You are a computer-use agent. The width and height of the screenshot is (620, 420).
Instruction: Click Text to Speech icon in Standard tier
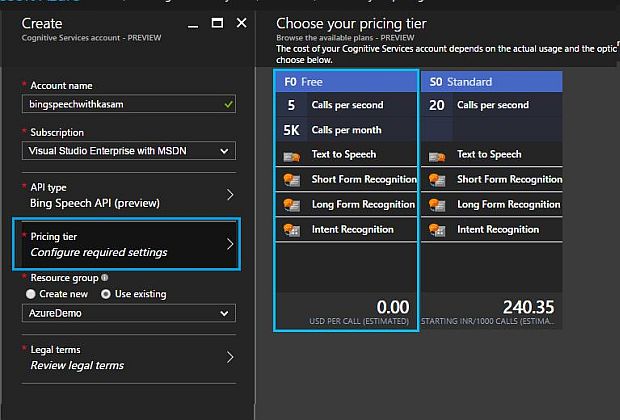click(x=437, y=155)
